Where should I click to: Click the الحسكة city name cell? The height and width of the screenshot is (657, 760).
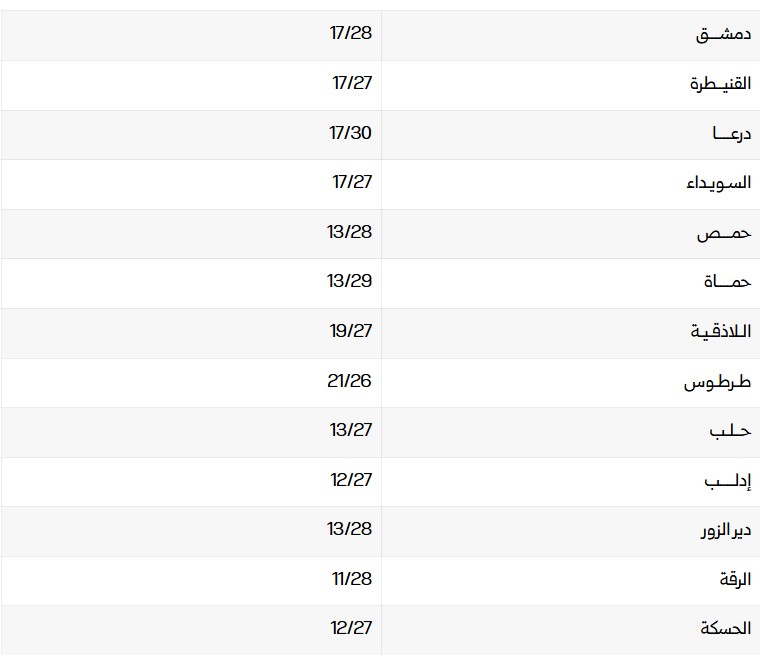point(726,629)
